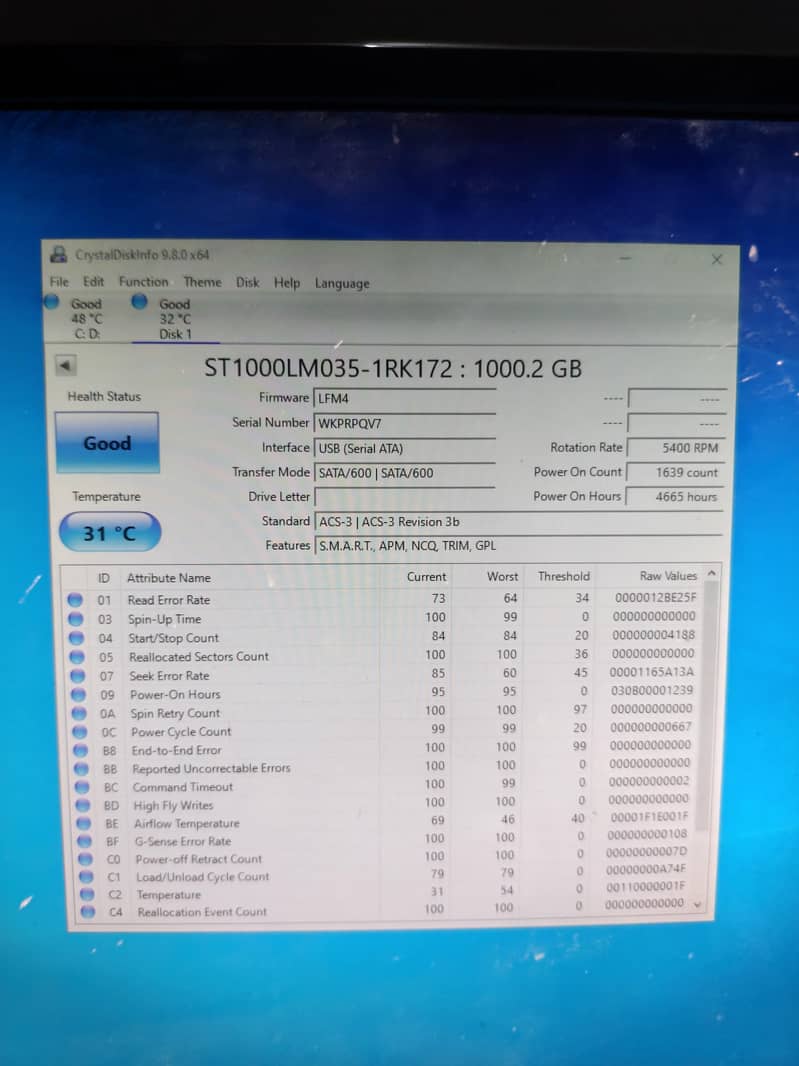Click raw value 0000012BE25F
Viewport: 799px width, 1066px height.
pos(656,598)
